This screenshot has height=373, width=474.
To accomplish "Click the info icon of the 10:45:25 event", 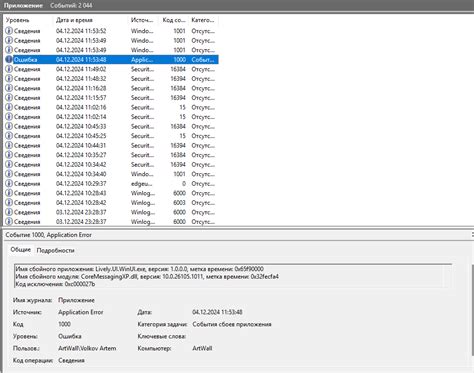I will [9, 136].
